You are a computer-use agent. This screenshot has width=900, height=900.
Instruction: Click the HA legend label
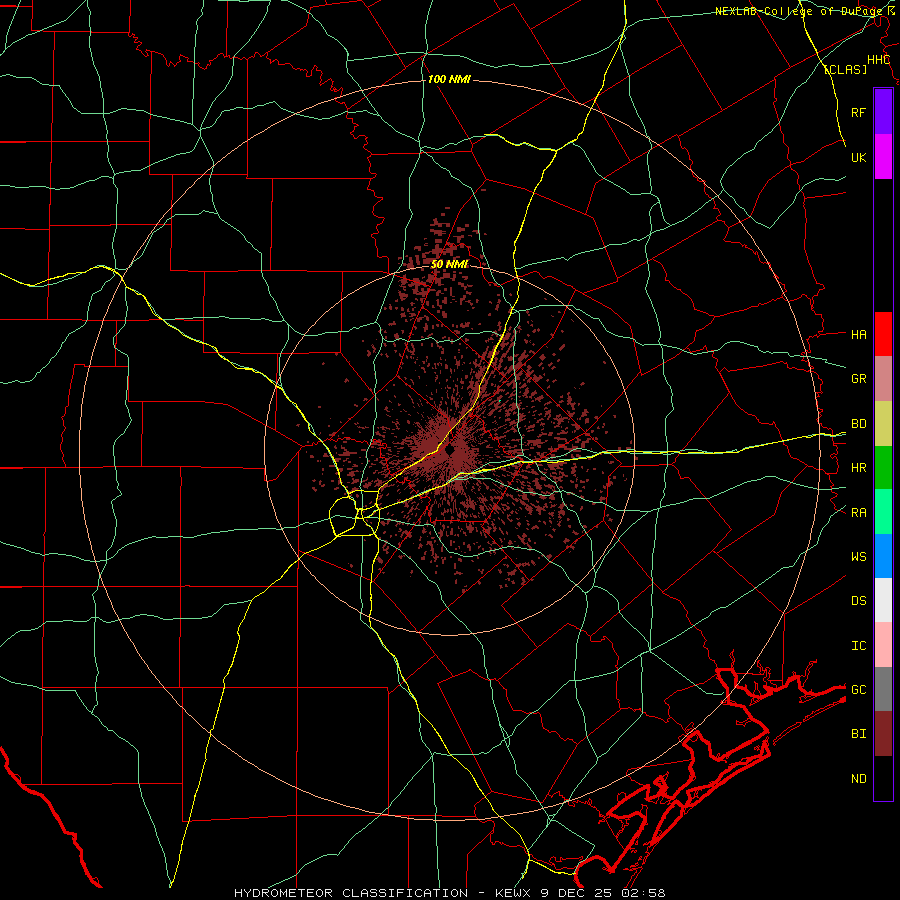[858, 334]
